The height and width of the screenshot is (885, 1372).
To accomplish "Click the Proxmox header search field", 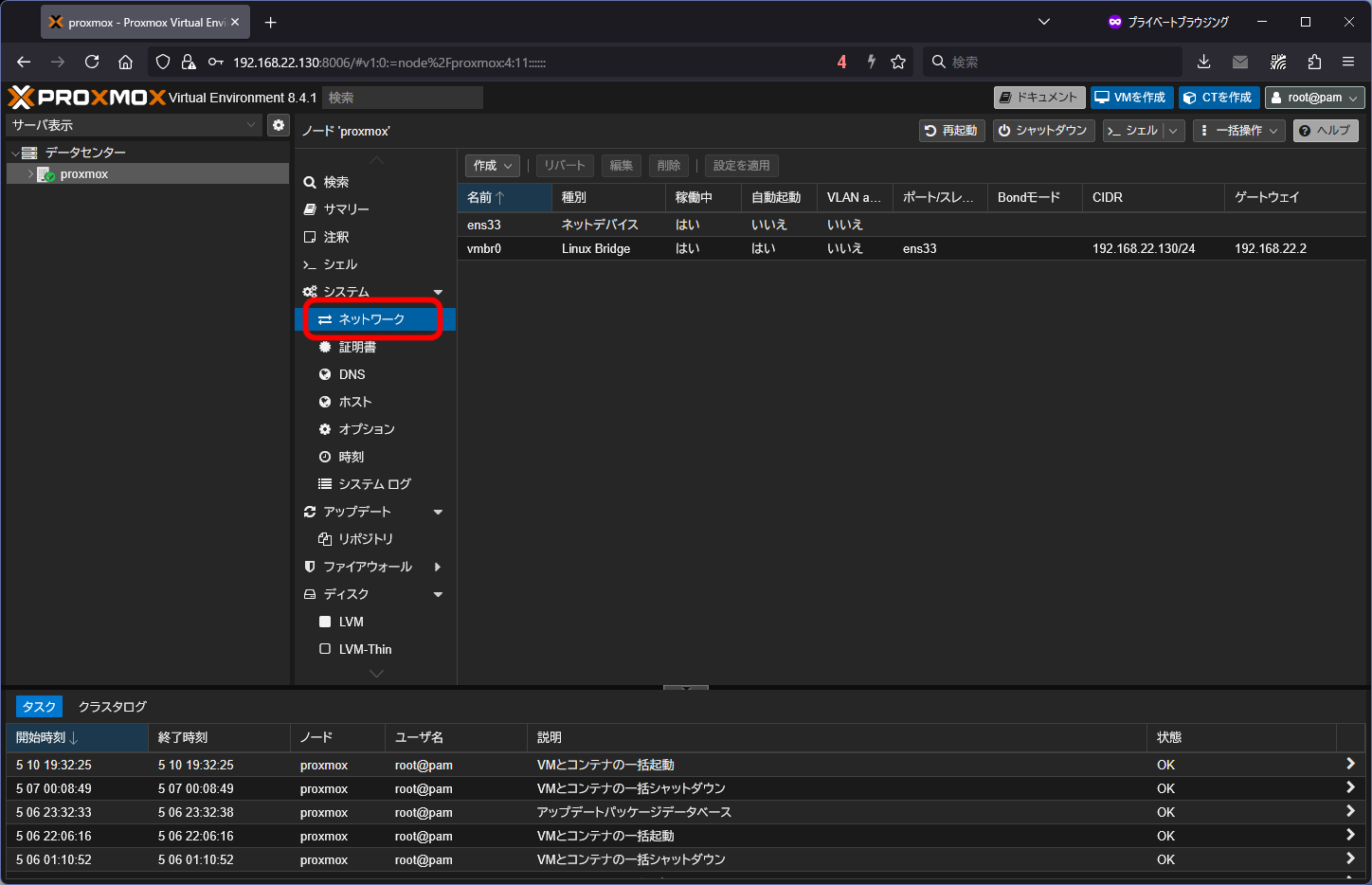I will tap(403, 98).
